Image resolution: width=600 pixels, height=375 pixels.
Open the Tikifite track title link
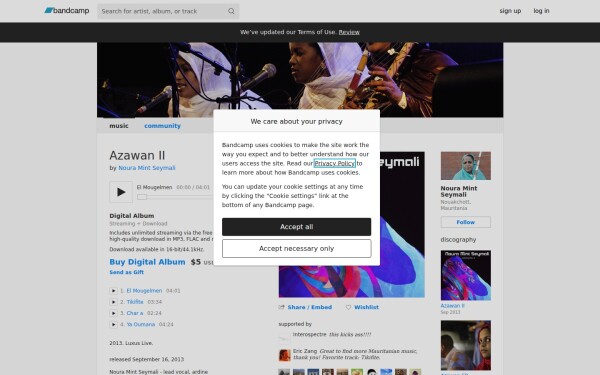[135, 302]
